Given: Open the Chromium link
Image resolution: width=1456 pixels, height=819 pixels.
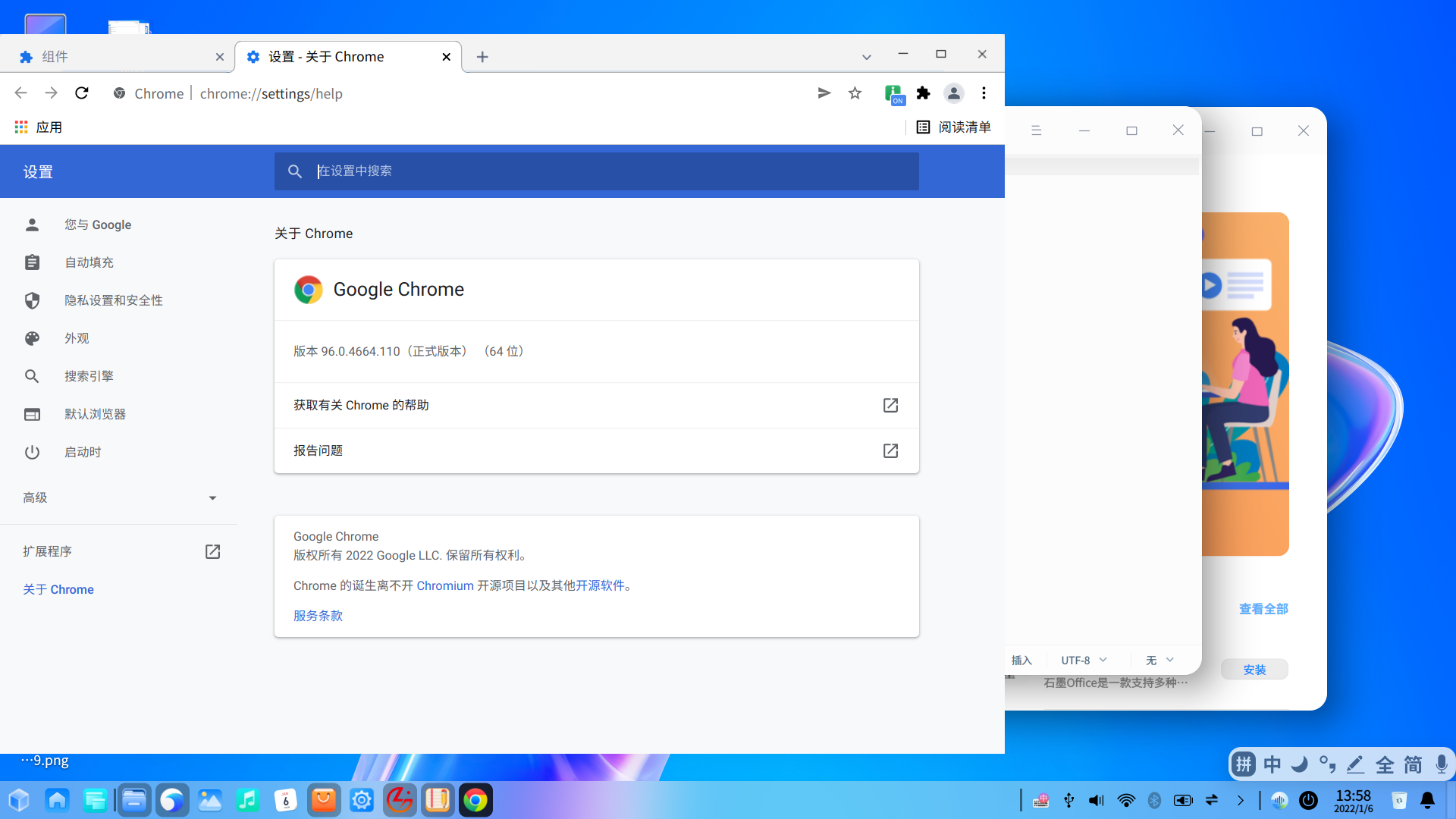Looking at the screenshot, I should coord(444,585).
